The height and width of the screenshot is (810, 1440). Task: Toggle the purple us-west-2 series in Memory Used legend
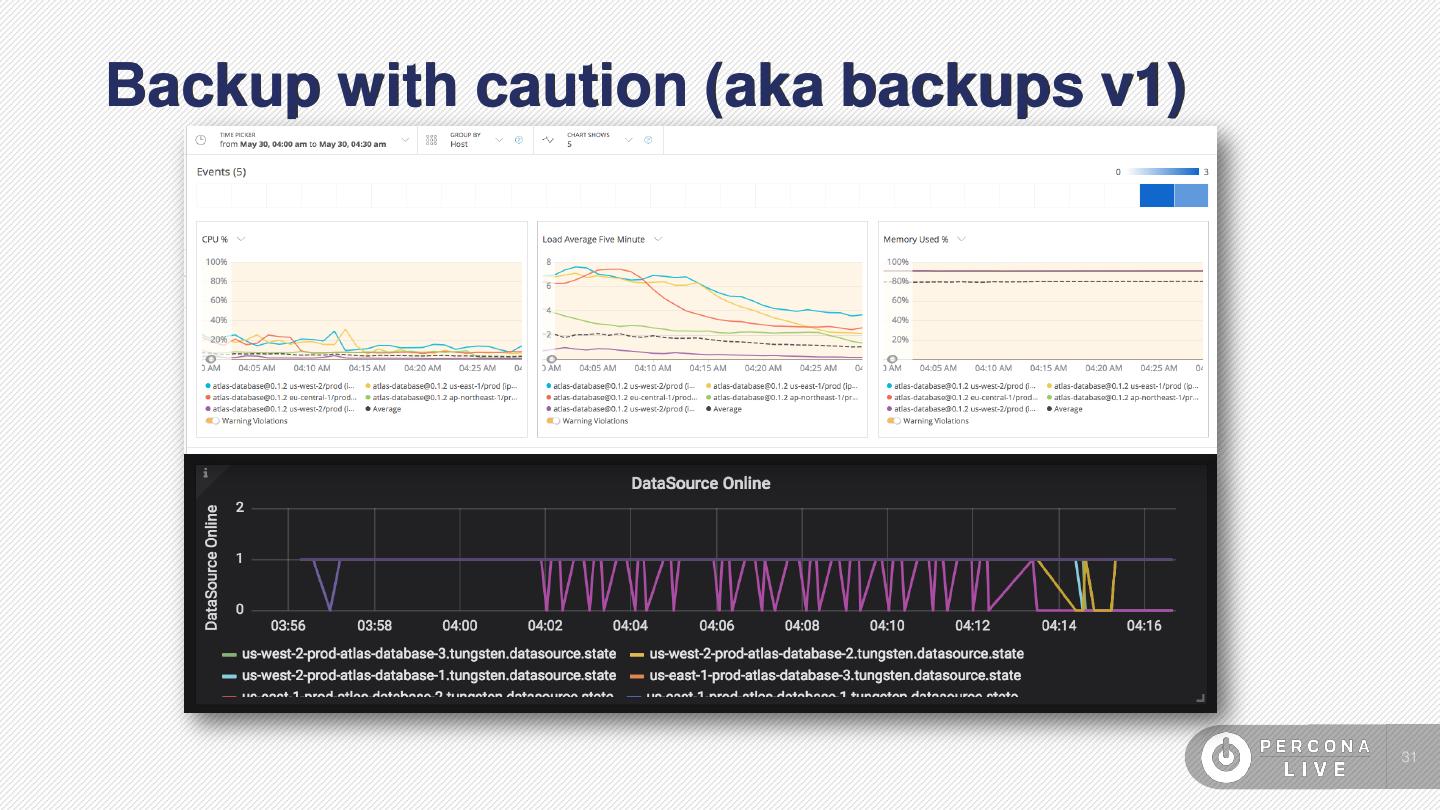coord(962,409)
